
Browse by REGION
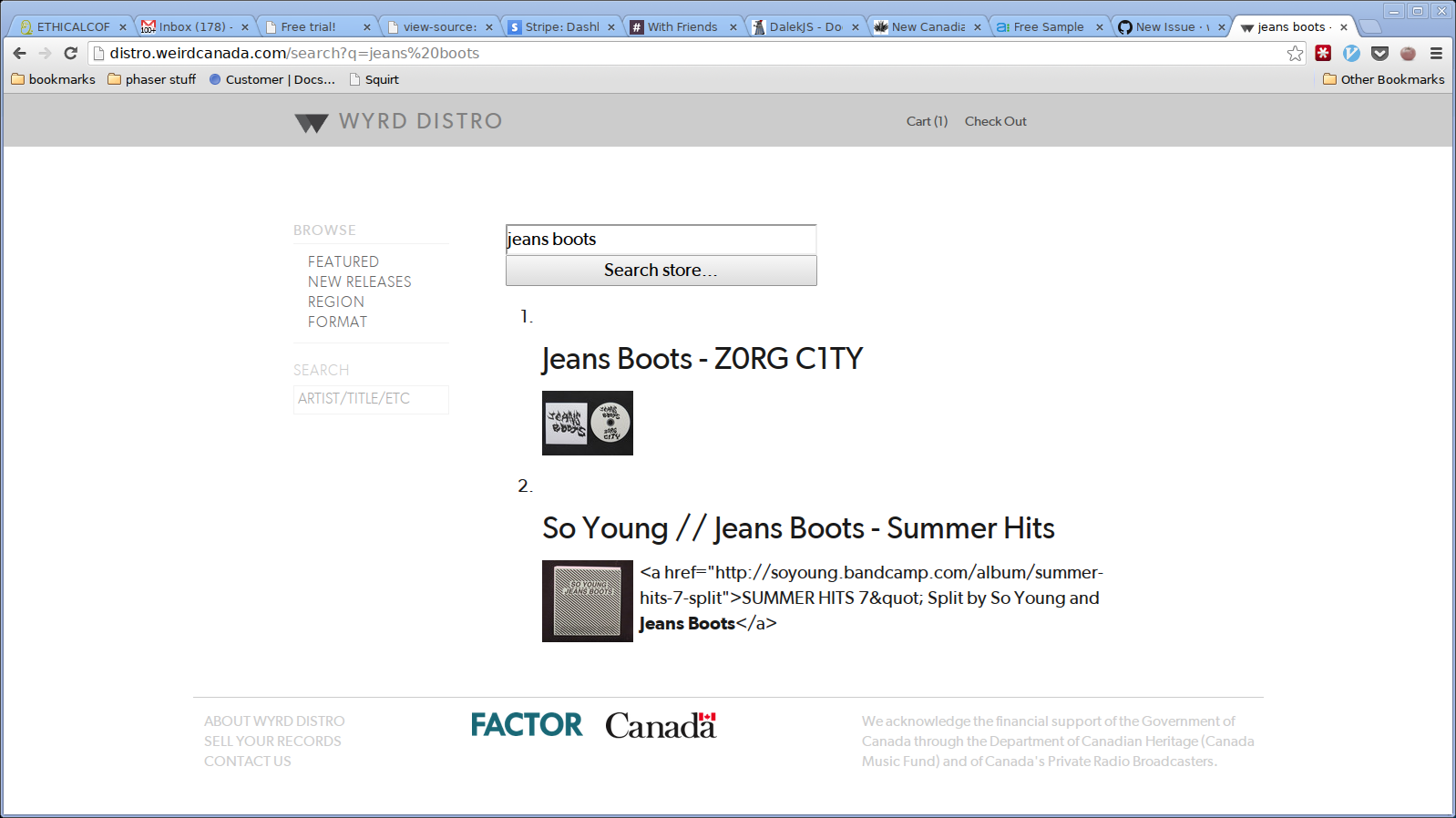click(x=335, y=302)
